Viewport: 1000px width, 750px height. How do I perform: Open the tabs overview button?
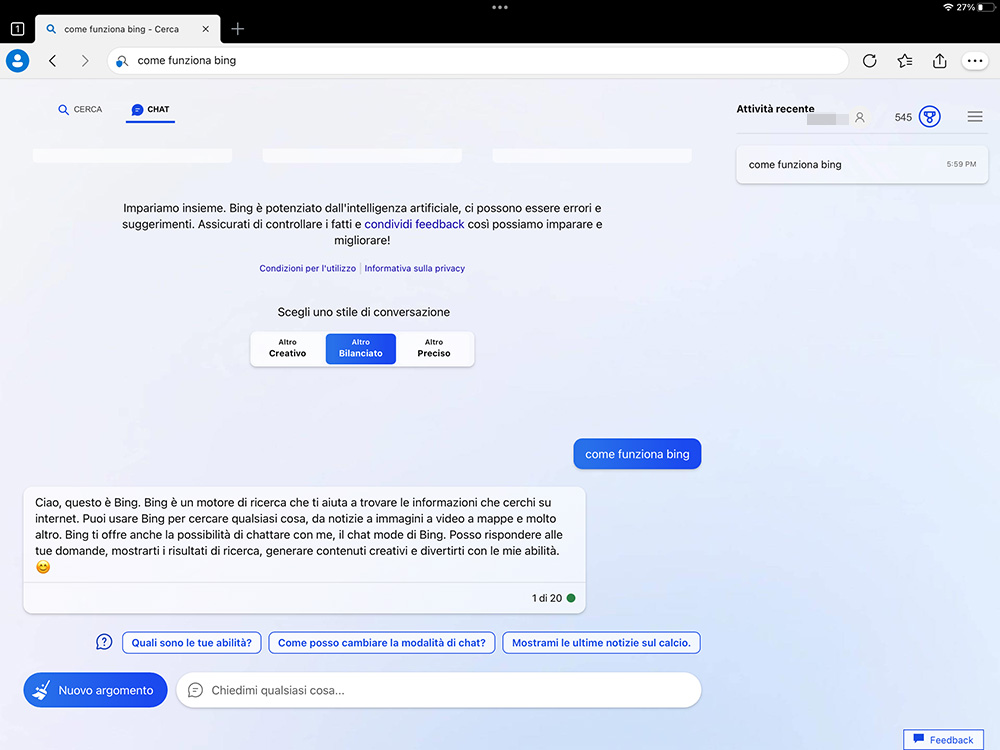17,29
